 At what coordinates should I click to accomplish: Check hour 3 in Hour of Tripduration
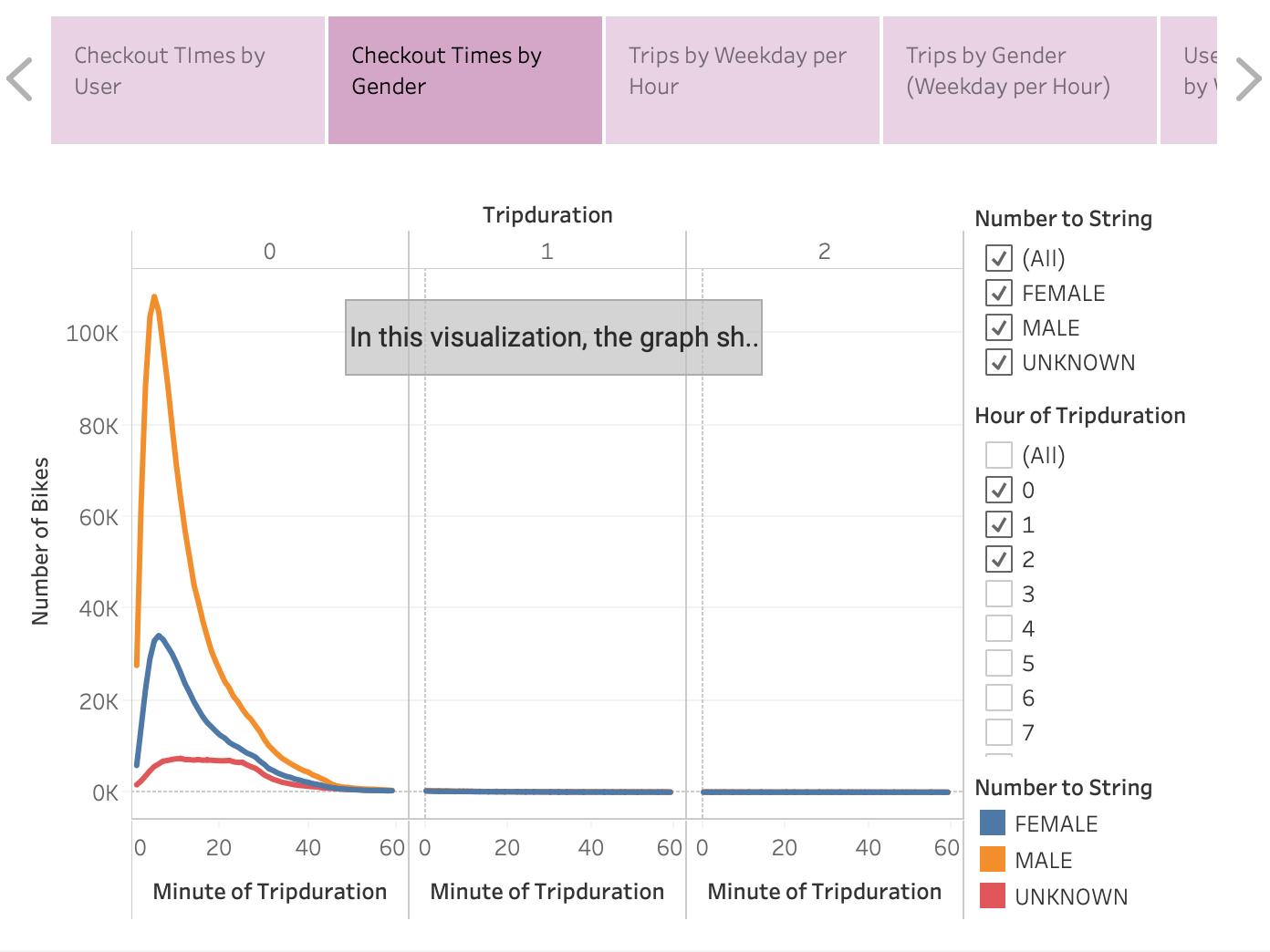[997, 593]
